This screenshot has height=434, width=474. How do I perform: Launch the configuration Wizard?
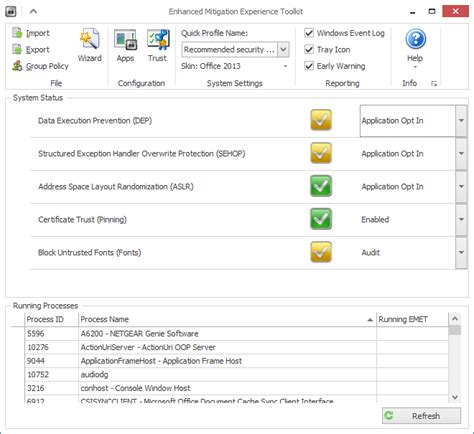[90, 46]
